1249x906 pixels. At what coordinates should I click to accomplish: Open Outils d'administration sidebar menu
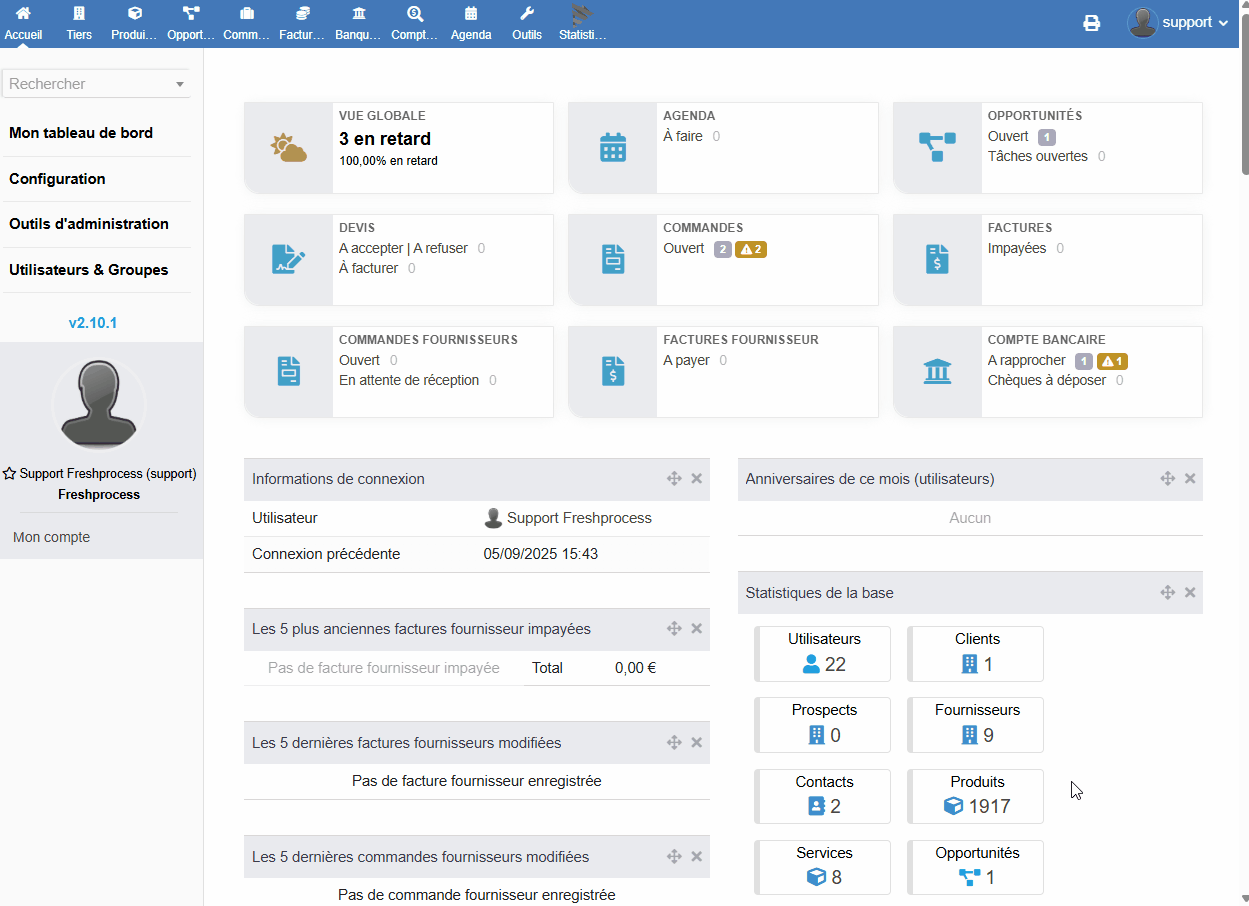88,224
